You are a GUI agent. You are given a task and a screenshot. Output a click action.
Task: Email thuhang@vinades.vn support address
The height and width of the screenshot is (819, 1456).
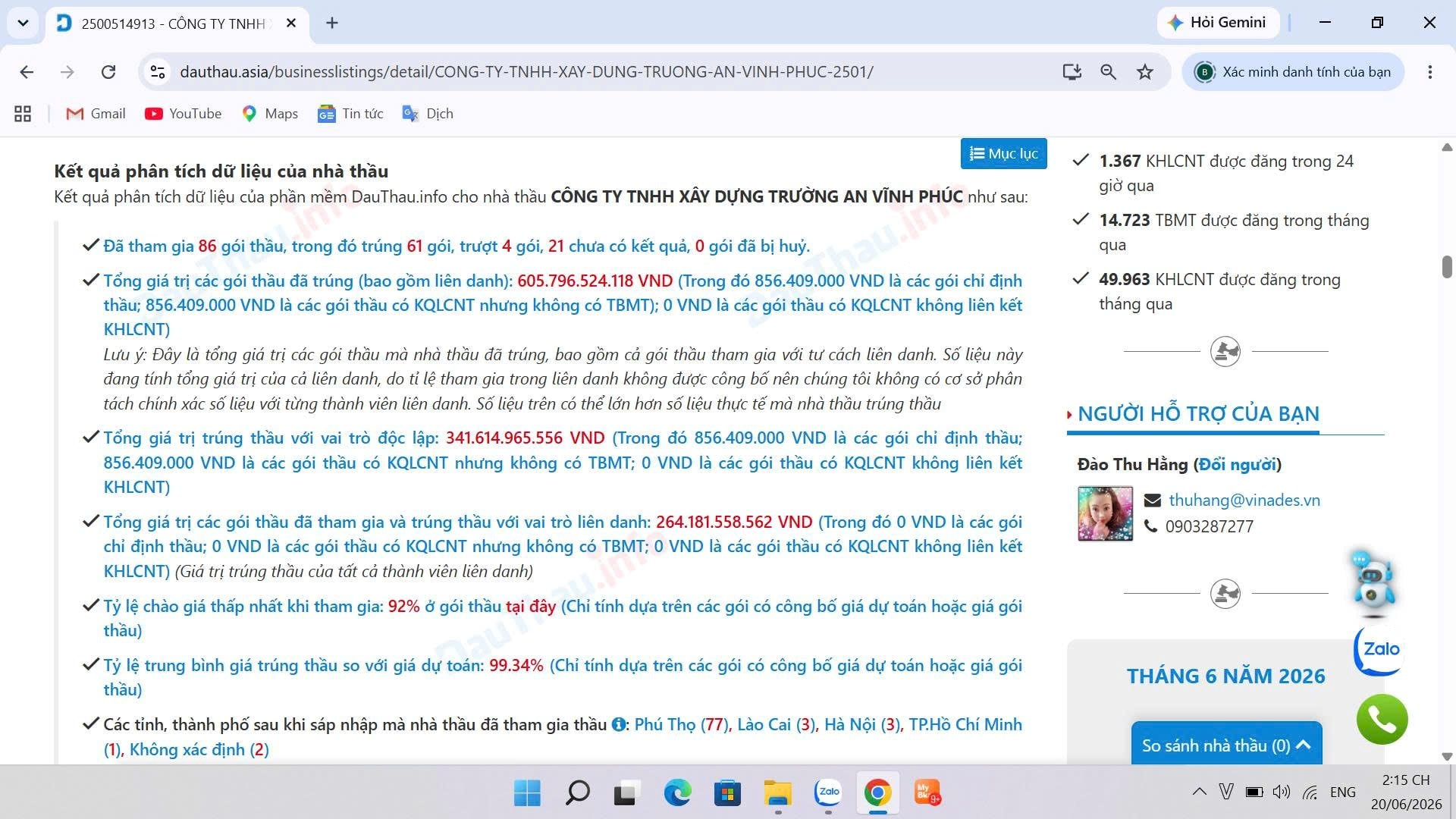click(x=1244, y=500)
